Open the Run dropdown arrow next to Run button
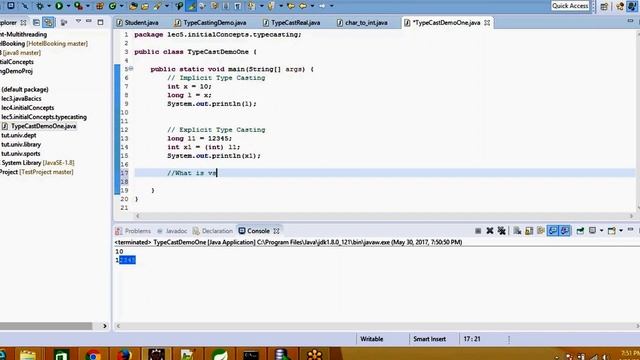The width and height of the screenshot is (640, 360). 68,6
